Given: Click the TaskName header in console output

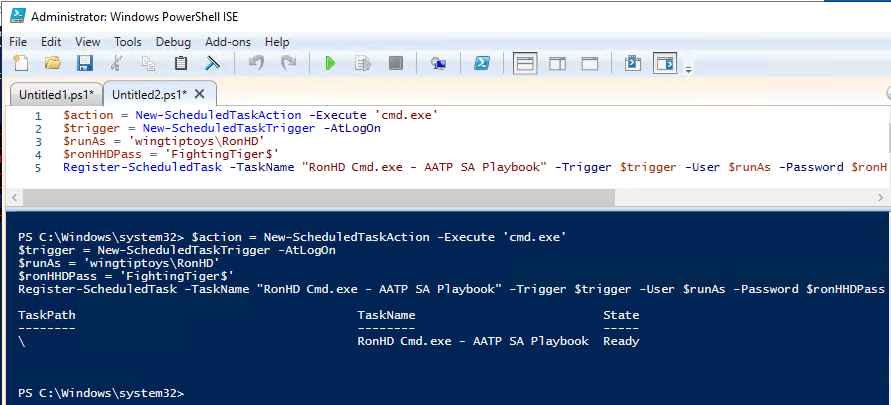Looking at the screenshot, I should point(386,315).
